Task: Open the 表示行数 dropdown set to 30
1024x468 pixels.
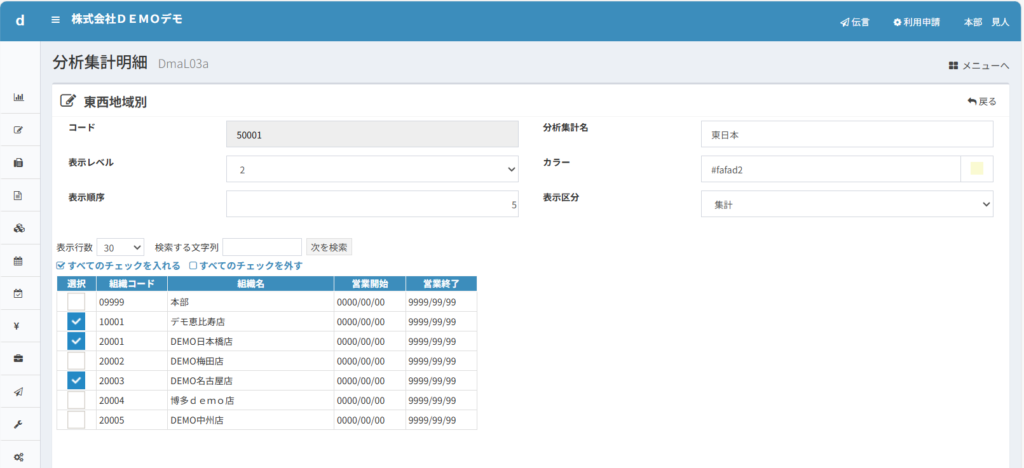Action: tap(122, 247)
